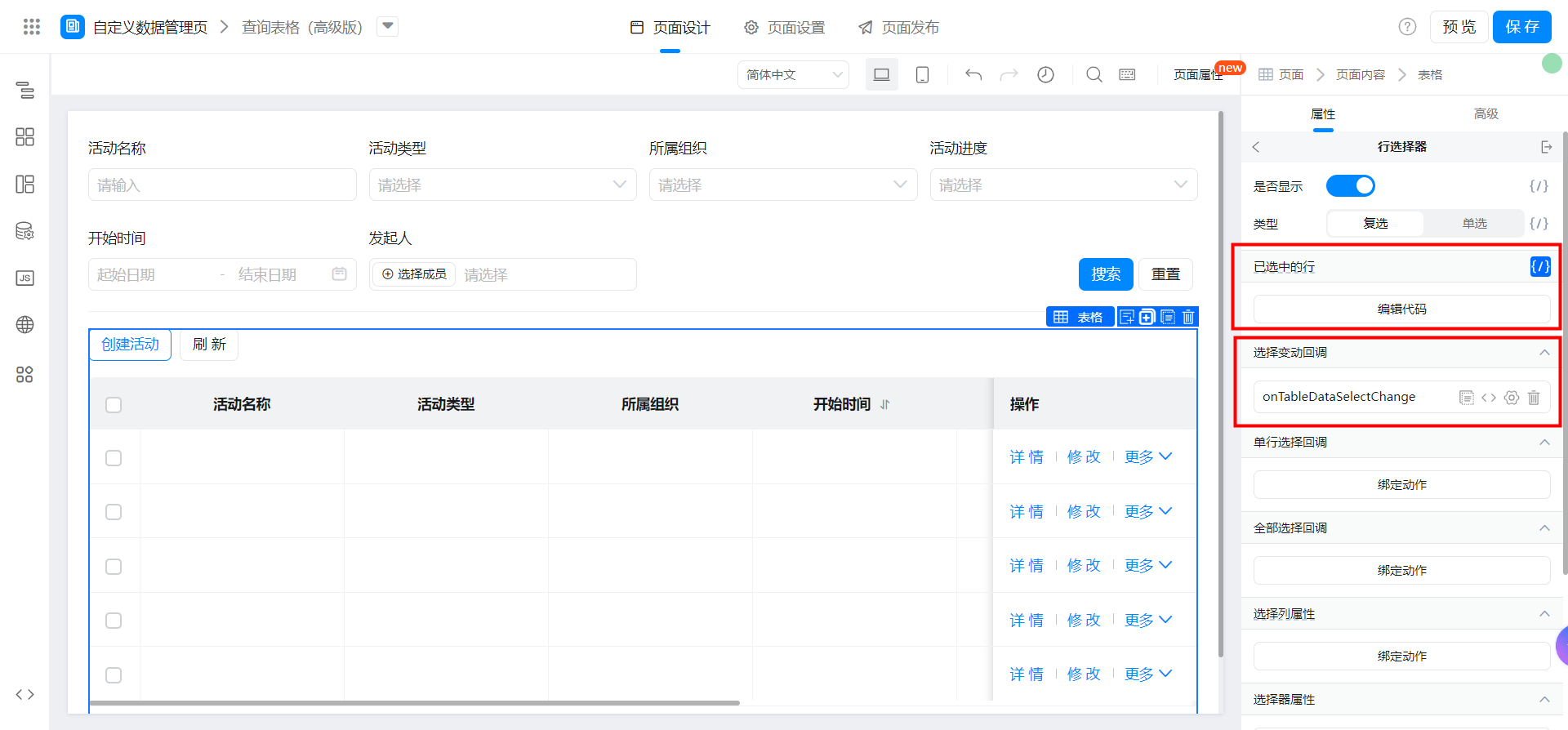
Task: Click the 重置 reset button
Action: [1165, 274]
